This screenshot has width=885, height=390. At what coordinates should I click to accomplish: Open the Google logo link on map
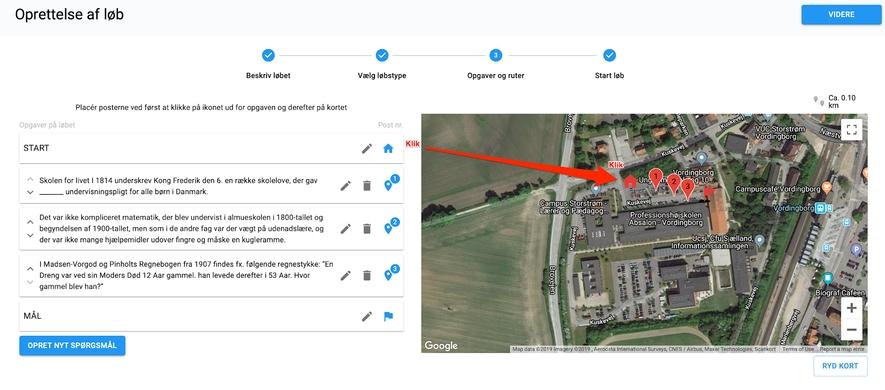tap(440, 345)
